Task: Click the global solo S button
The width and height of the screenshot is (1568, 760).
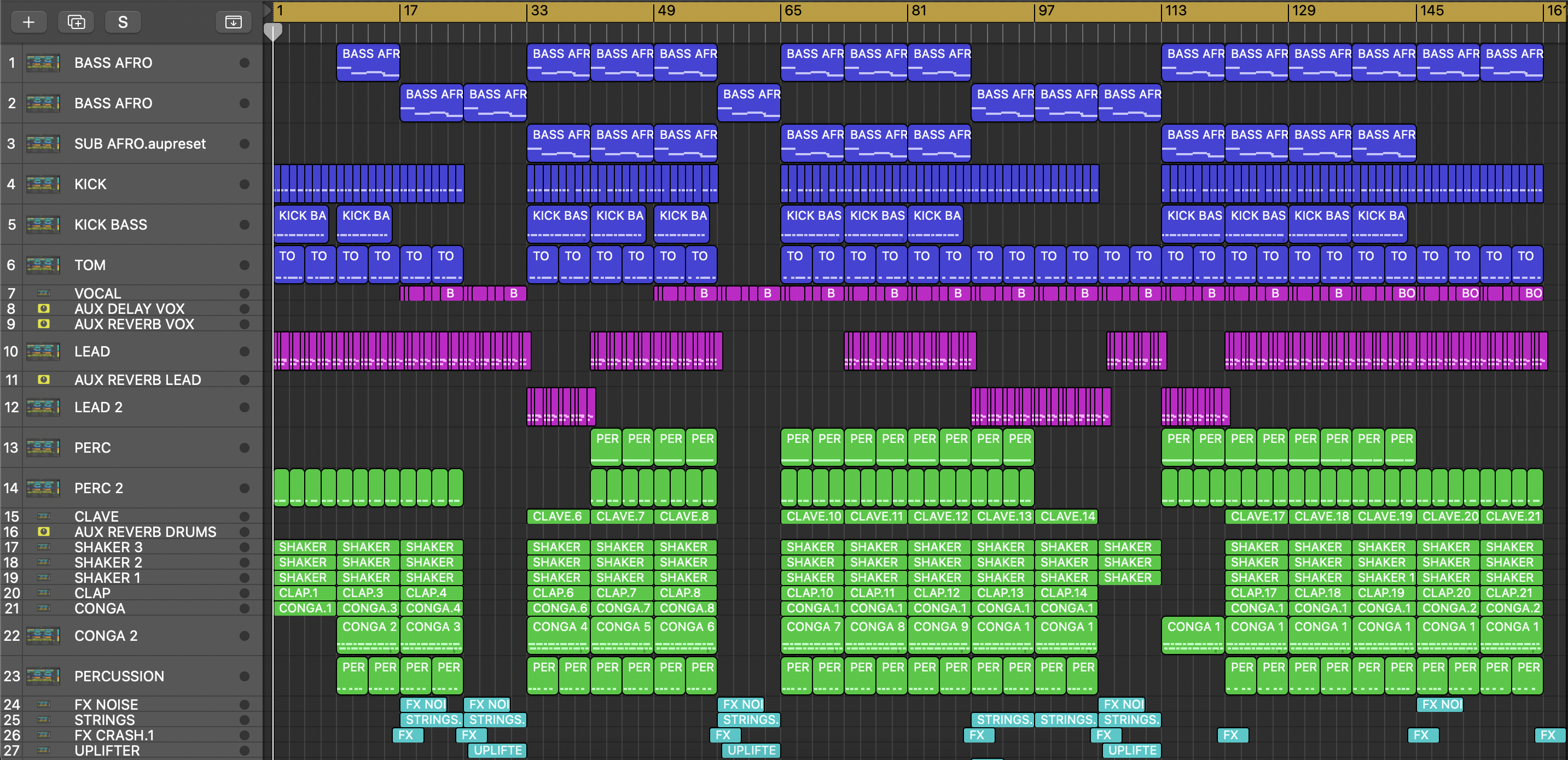Action: pyautogui.click(x=123, y=22)
